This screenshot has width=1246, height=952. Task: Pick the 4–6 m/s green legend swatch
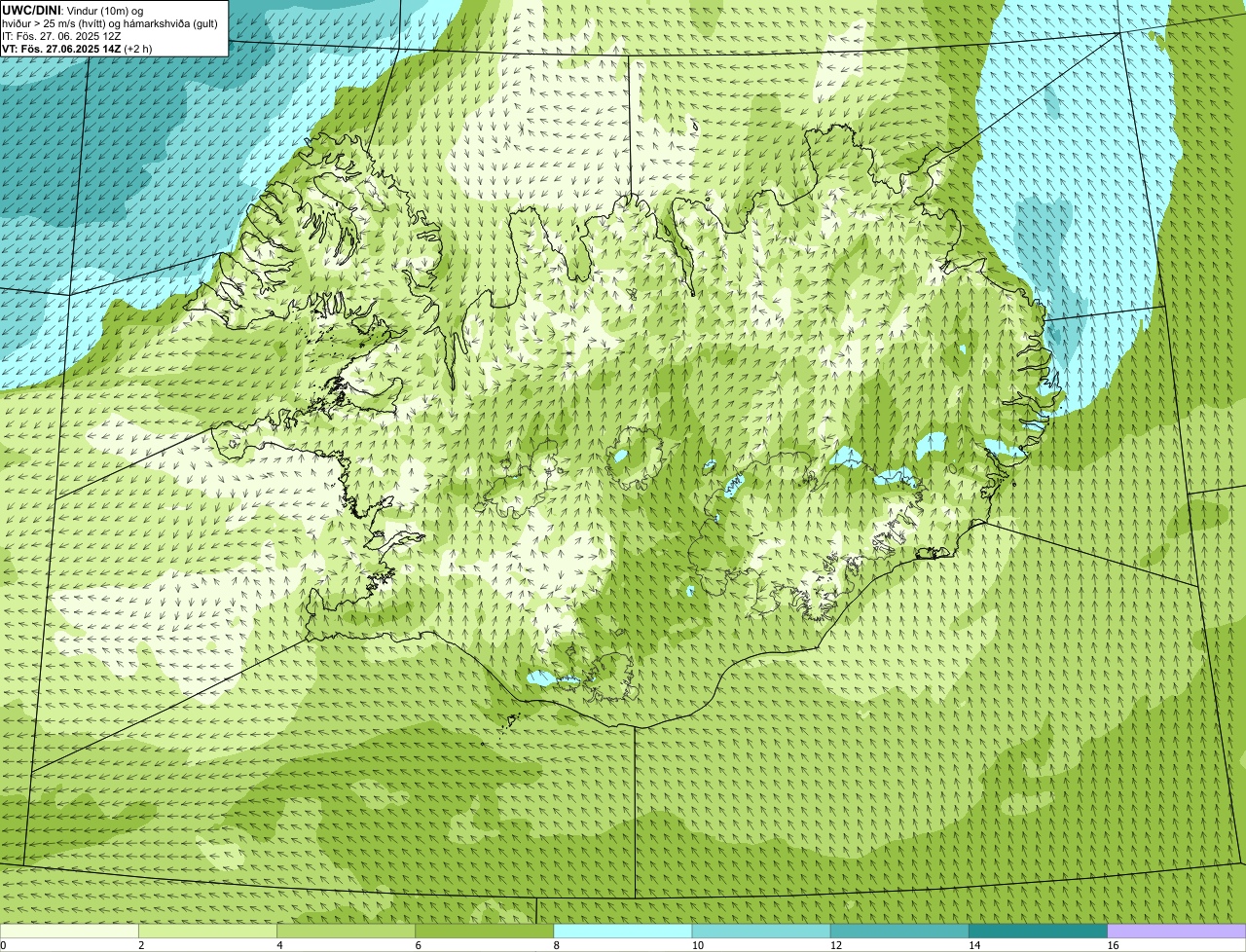click(x=346, y=931)
